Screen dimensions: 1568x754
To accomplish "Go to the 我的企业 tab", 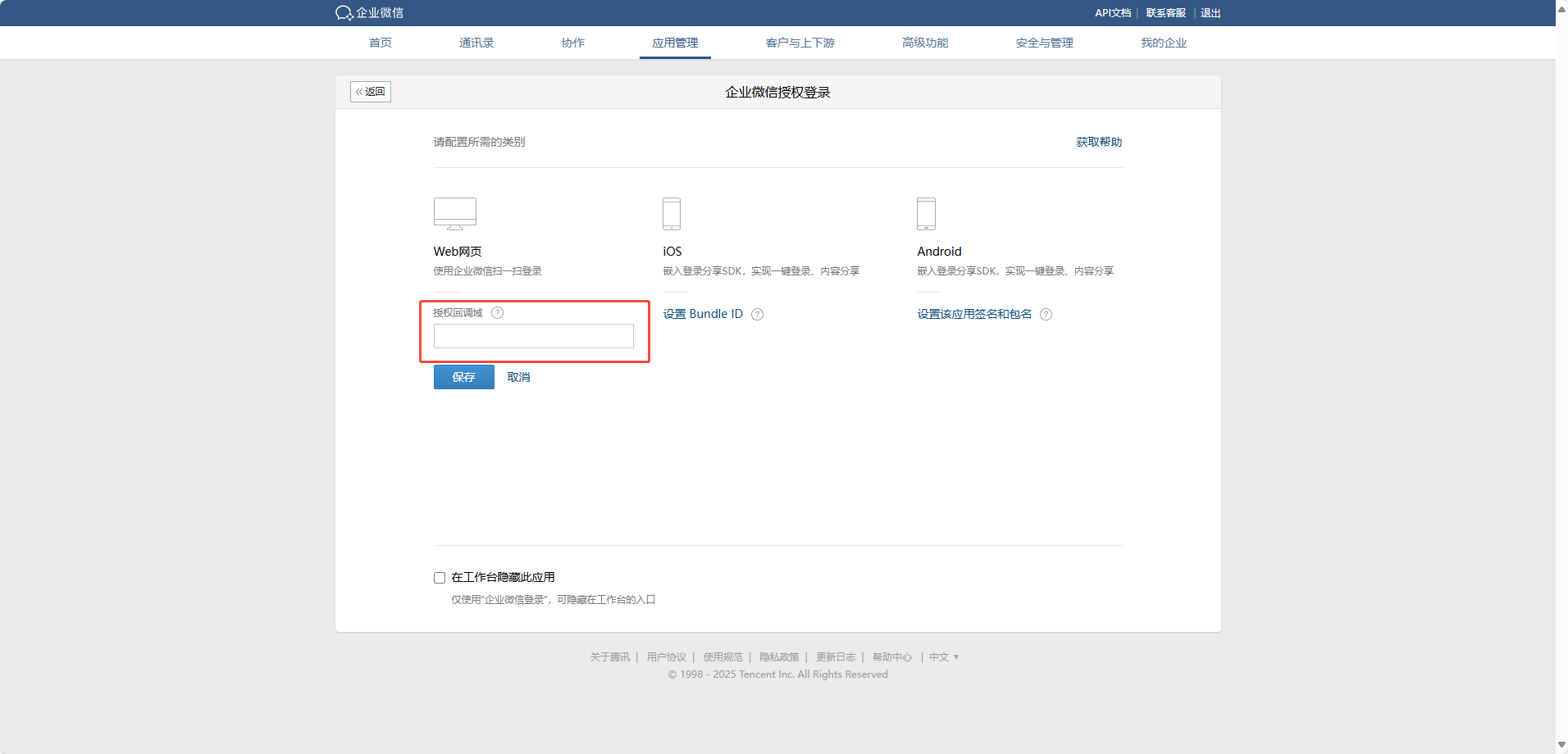I will point(1164,43).
